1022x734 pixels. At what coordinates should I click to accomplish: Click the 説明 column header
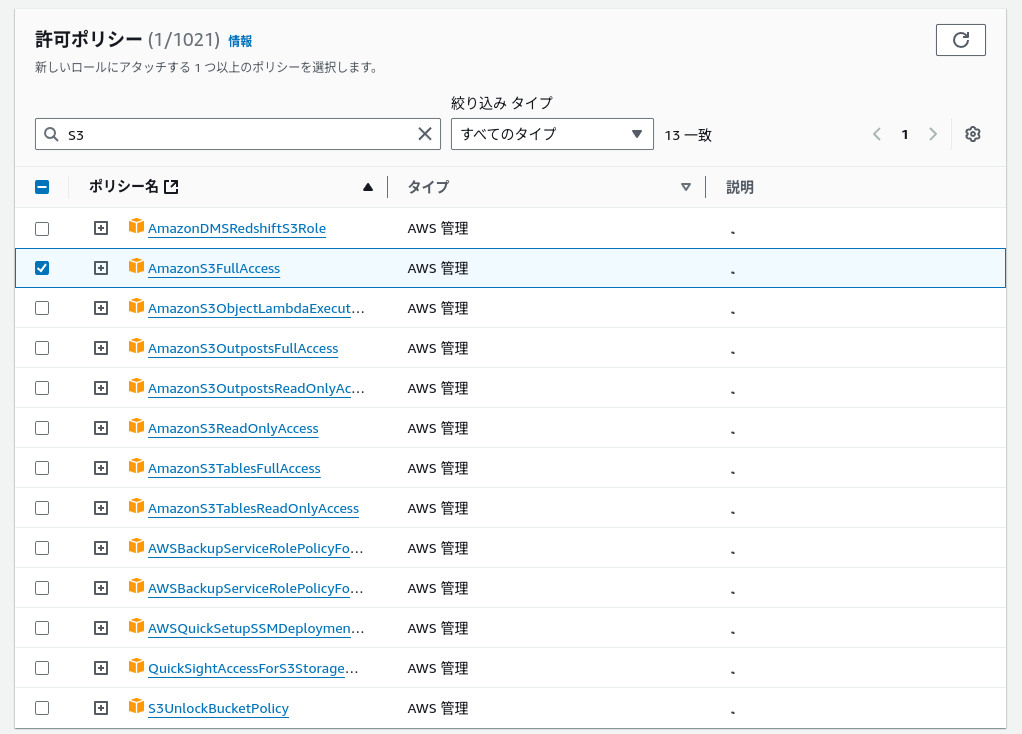pos(740,188)
